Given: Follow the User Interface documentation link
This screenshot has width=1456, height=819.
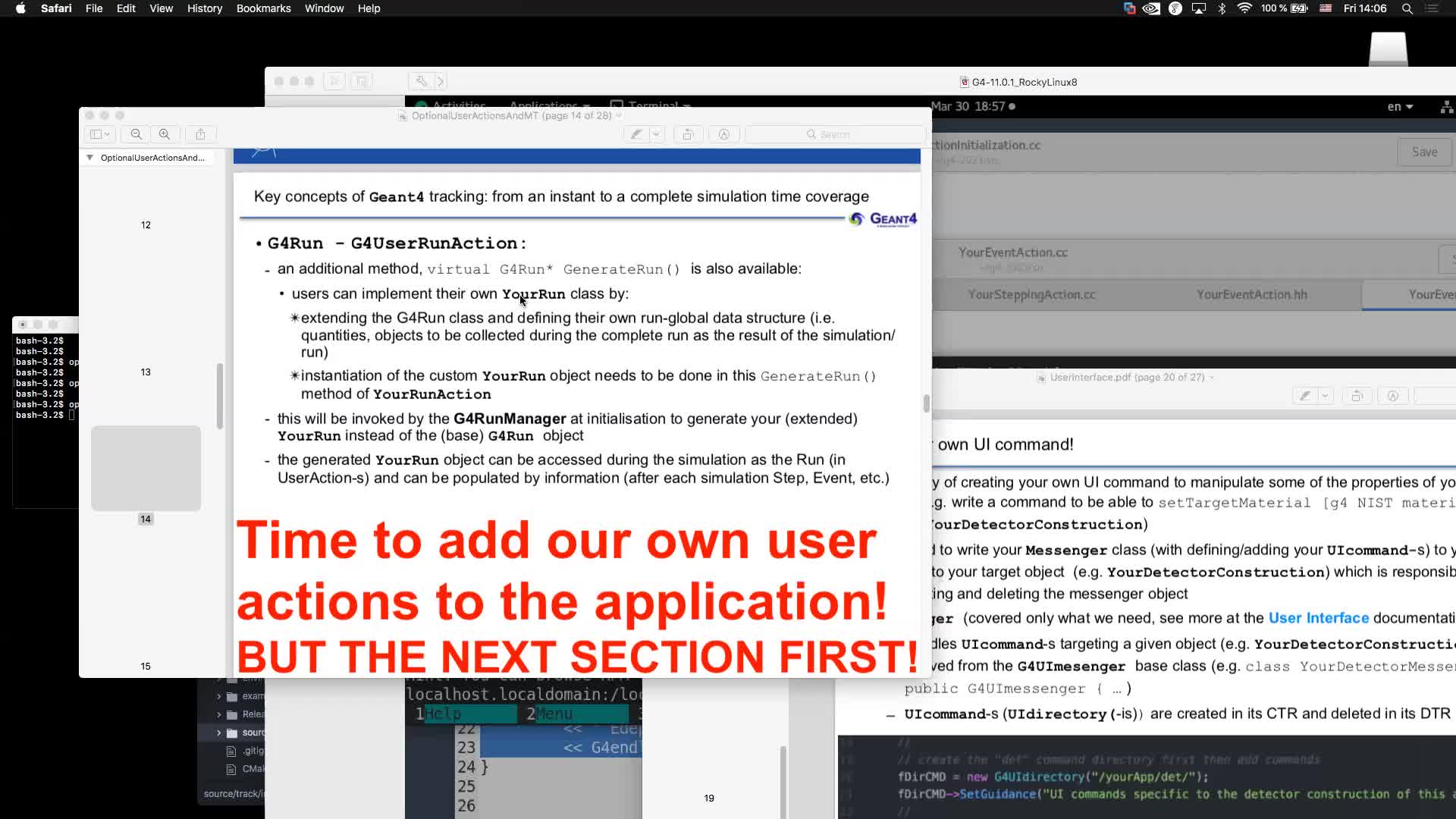Looking at the screenshot, I should [1319, 618].
